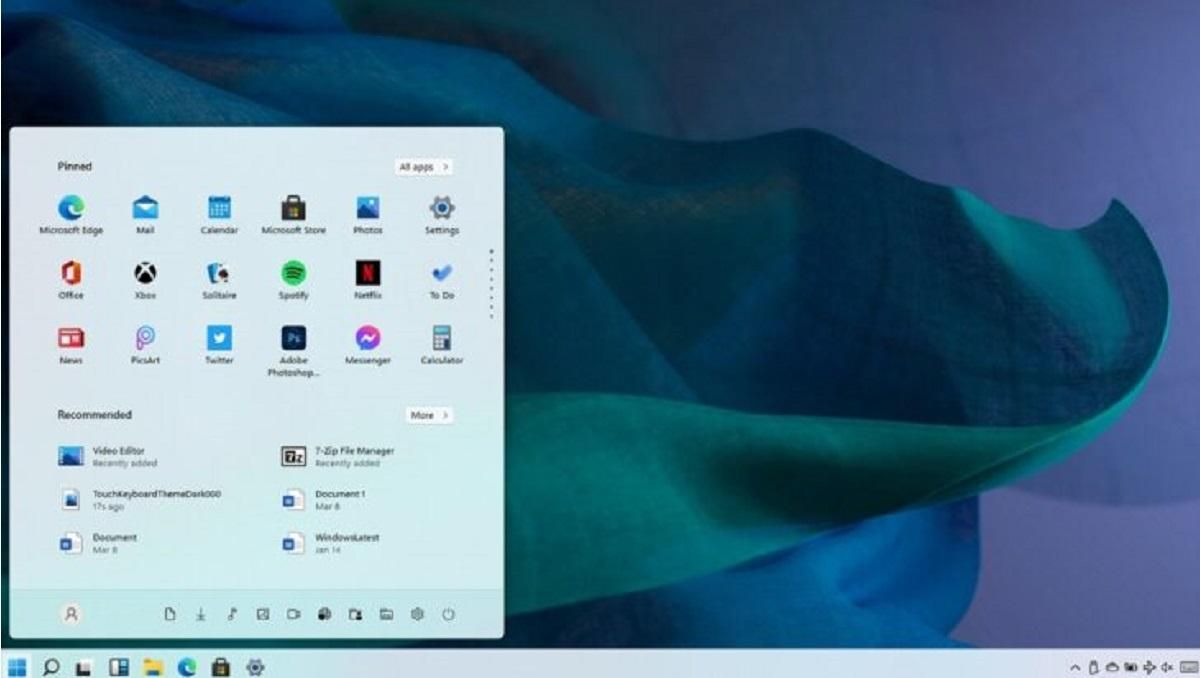Open the volume control in the system tray
1200x678 pixels.
(1166, 665)
